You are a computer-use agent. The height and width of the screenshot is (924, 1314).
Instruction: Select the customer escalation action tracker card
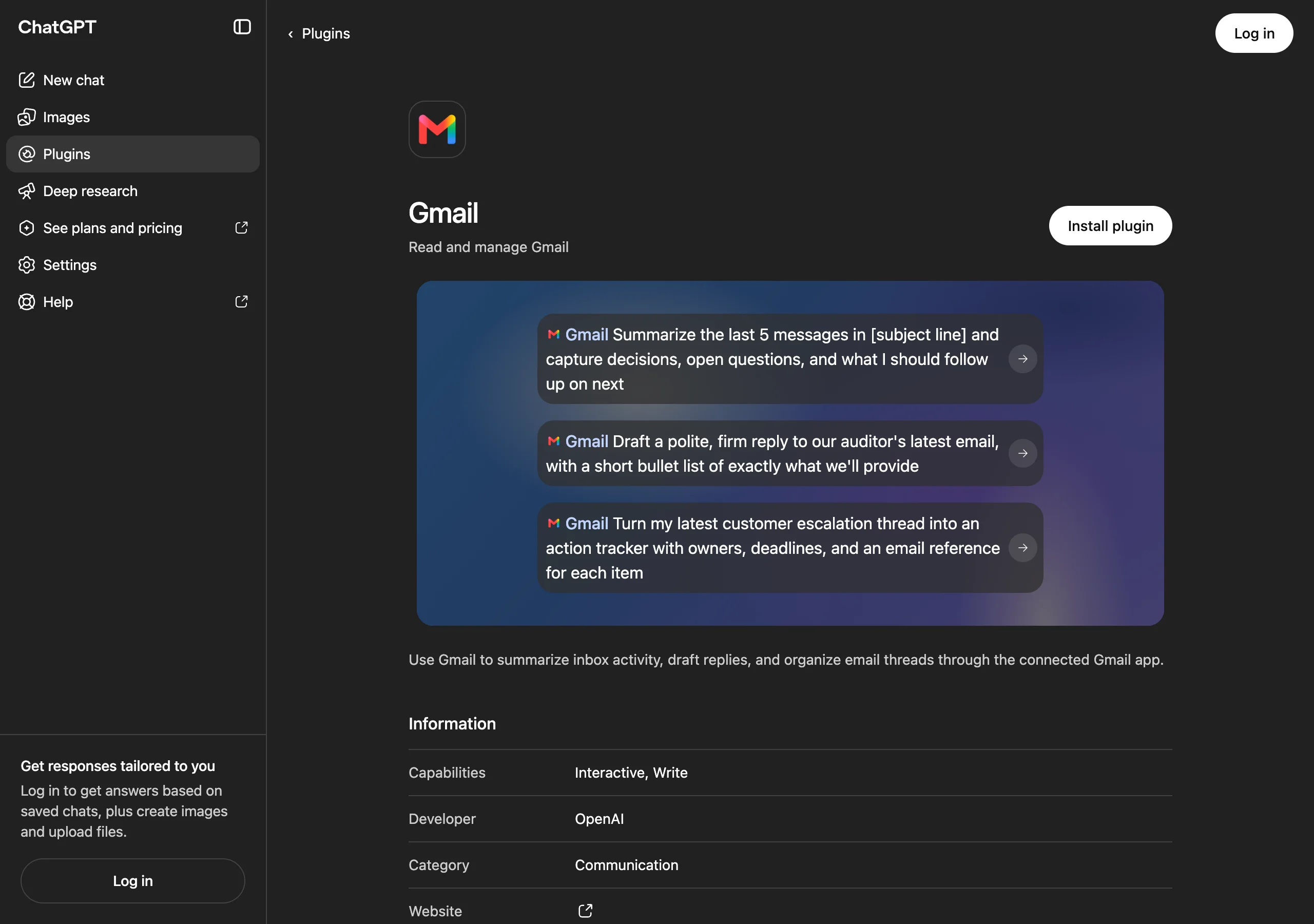click(x=790, y=548)
